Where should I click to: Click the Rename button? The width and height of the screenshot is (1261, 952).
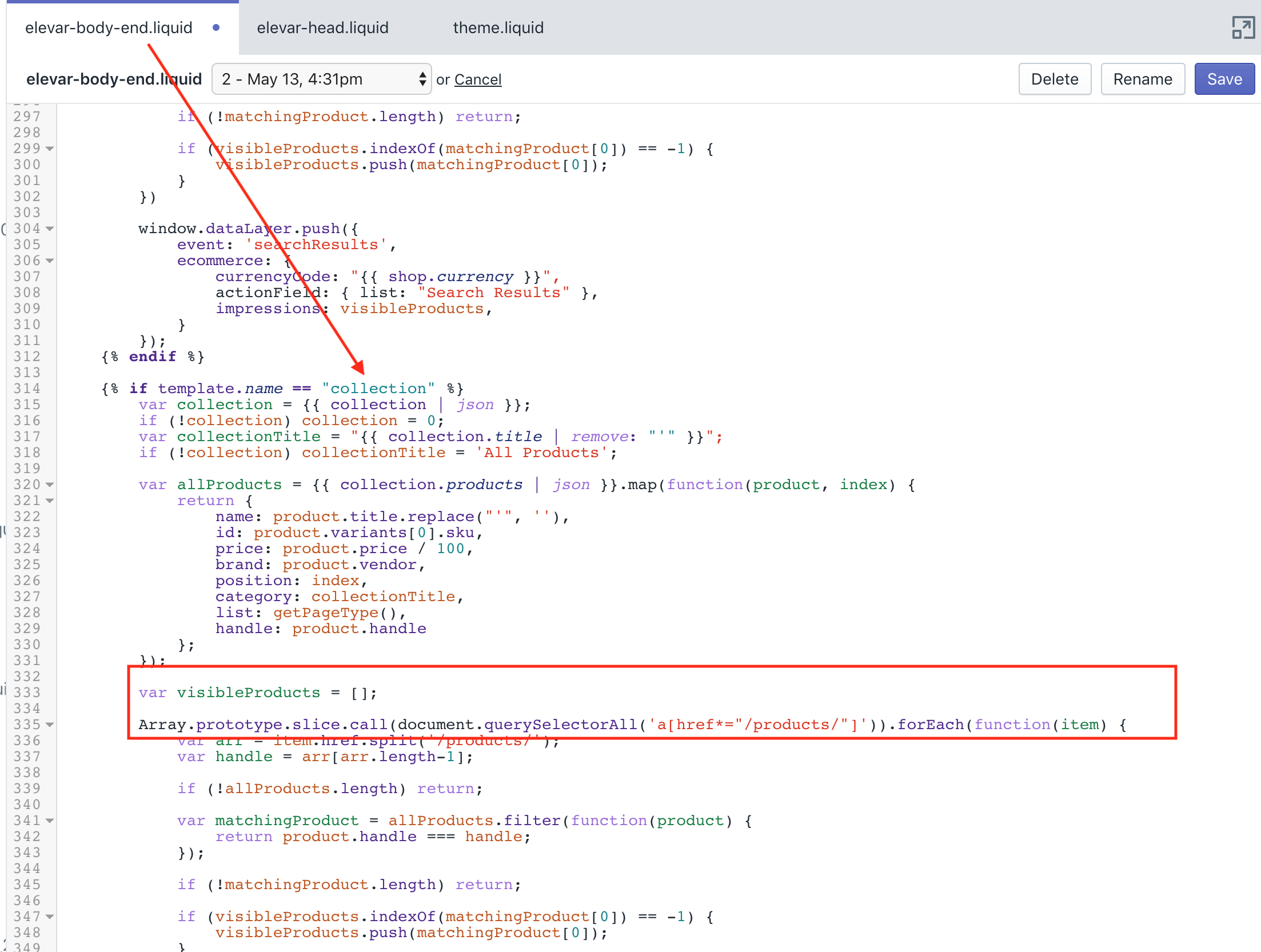point(1142,79)
